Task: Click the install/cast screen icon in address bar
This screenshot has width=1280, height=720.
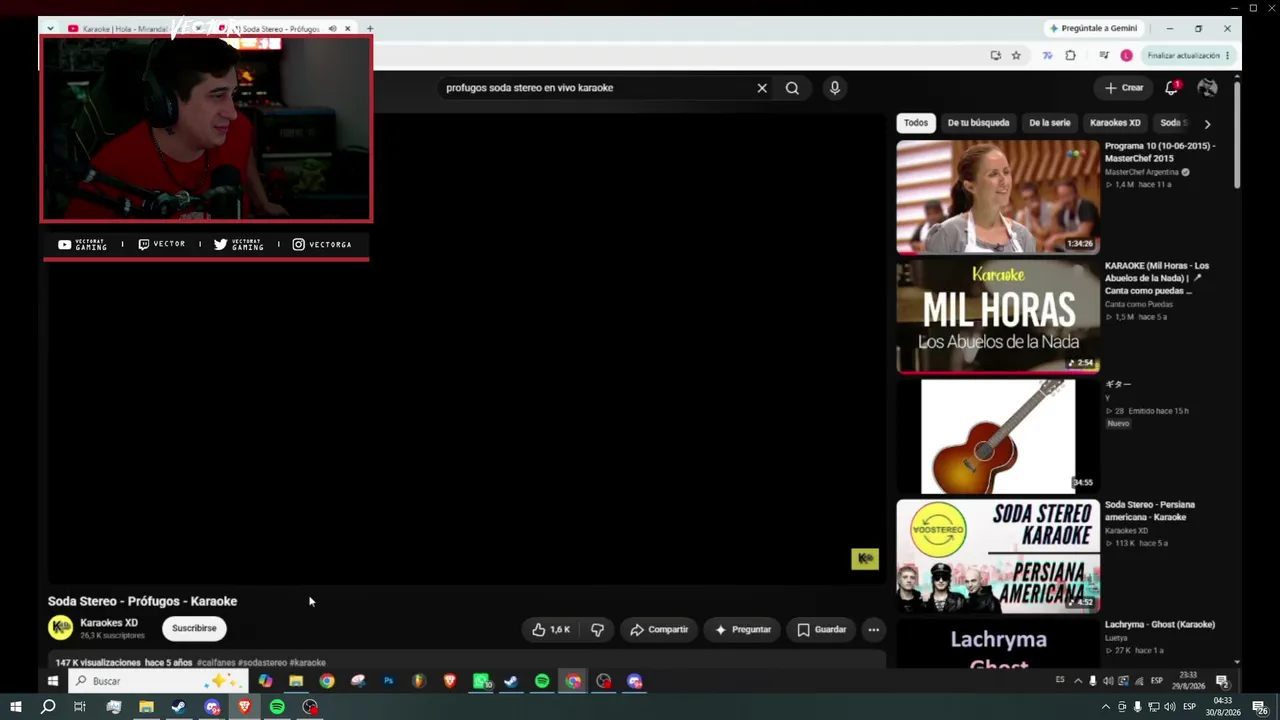Action: point(995,56)
